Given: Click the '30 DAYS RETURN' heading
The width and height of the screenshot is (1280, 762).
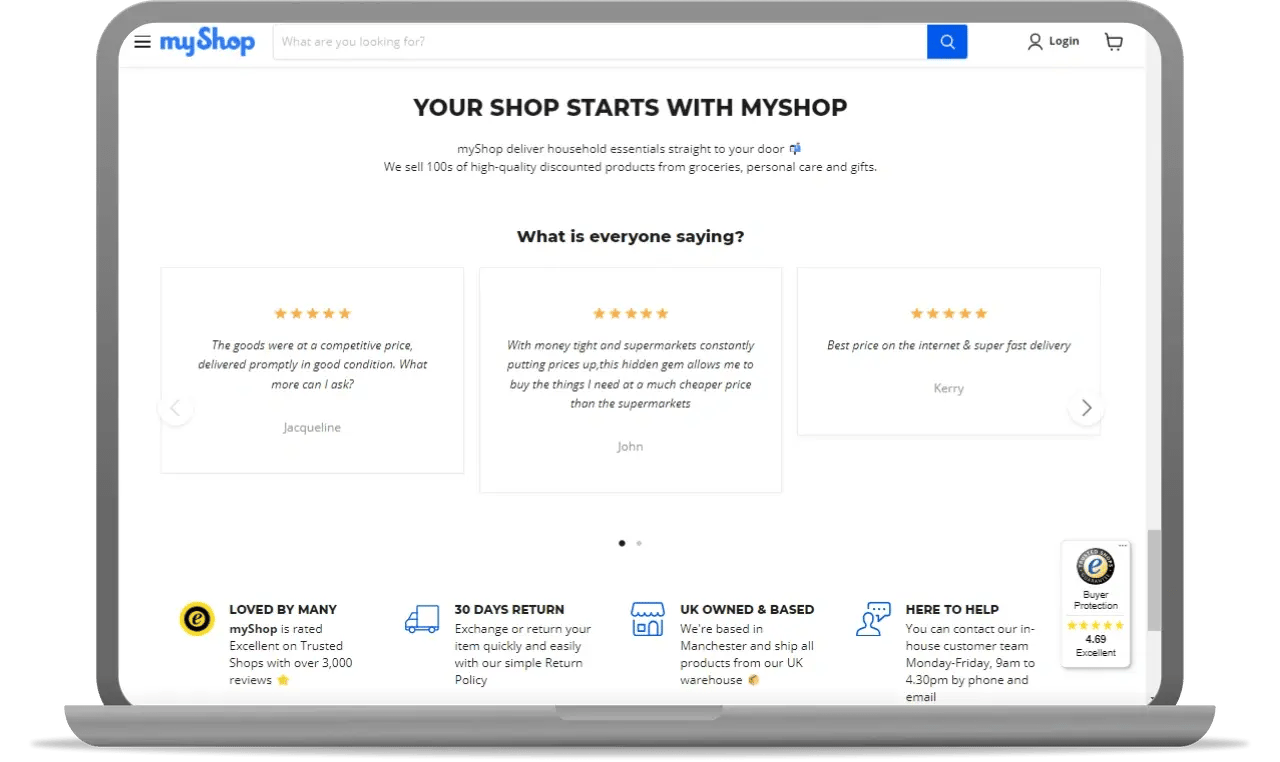Looking at the screenshot, I should pyautogui.click(x=509, y=609).
